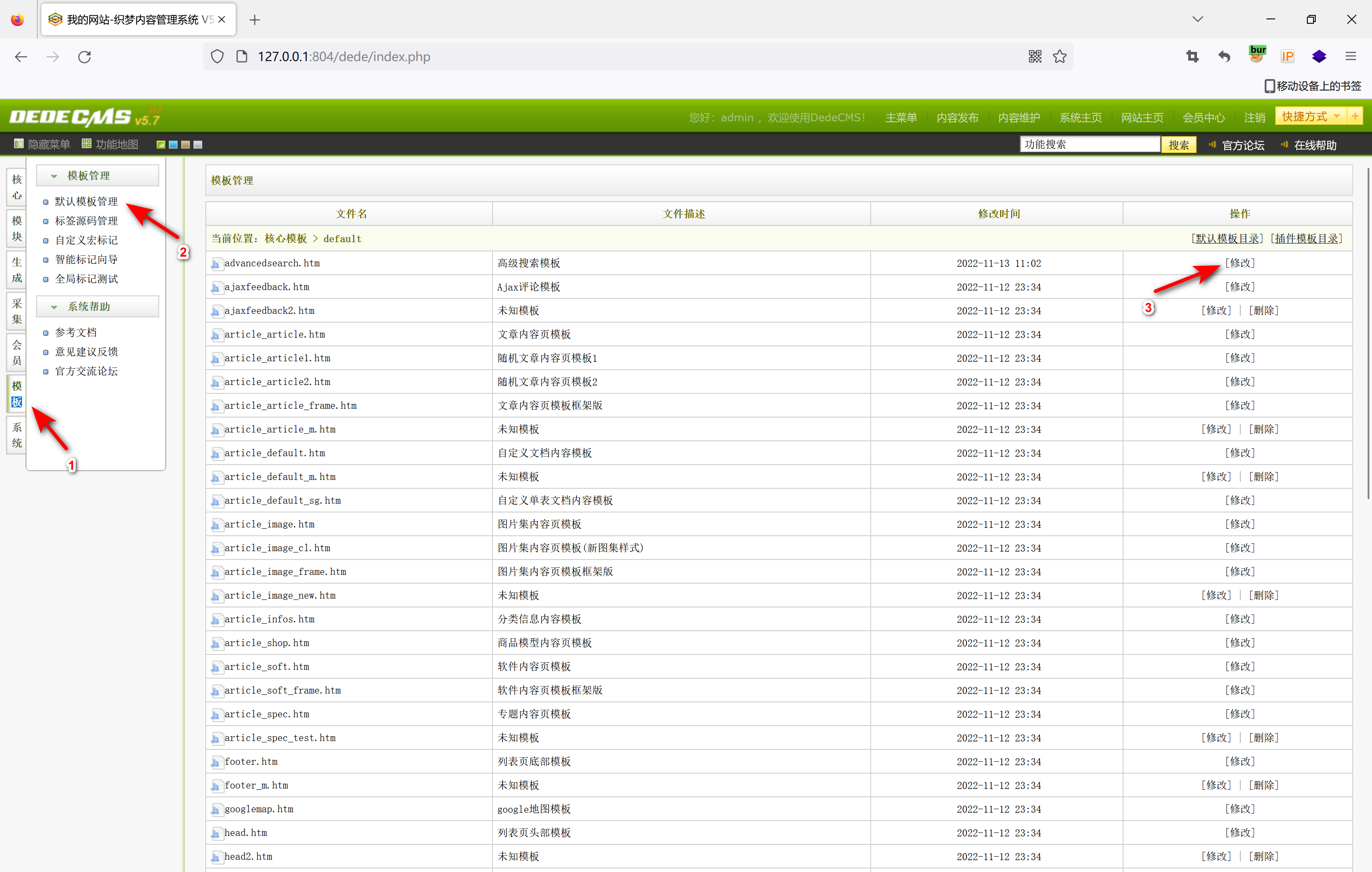This screenshot has height=872, width=1372.
Task: Click the 隐藏菜单 hide menu icon
Action: tap(19, 144)
